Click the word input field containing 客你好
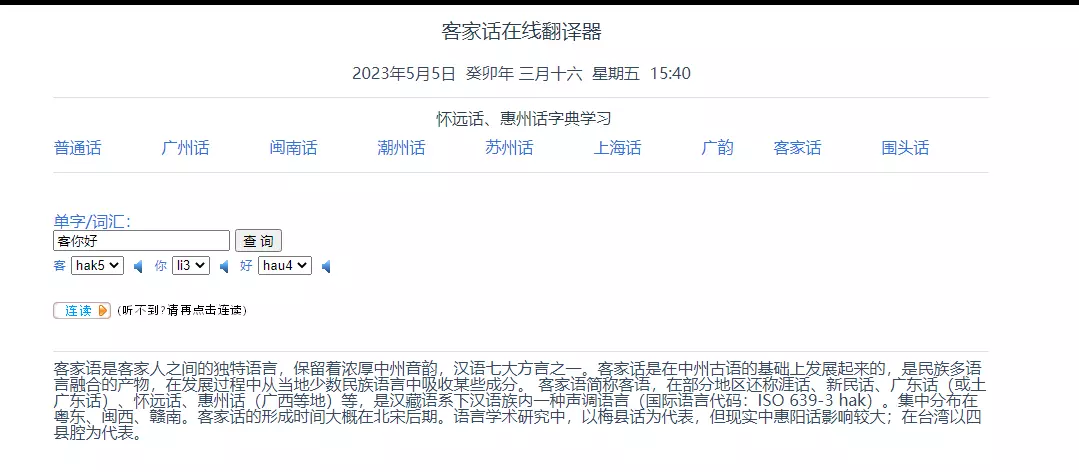The image size is (1079, 472). pos(141,241)
